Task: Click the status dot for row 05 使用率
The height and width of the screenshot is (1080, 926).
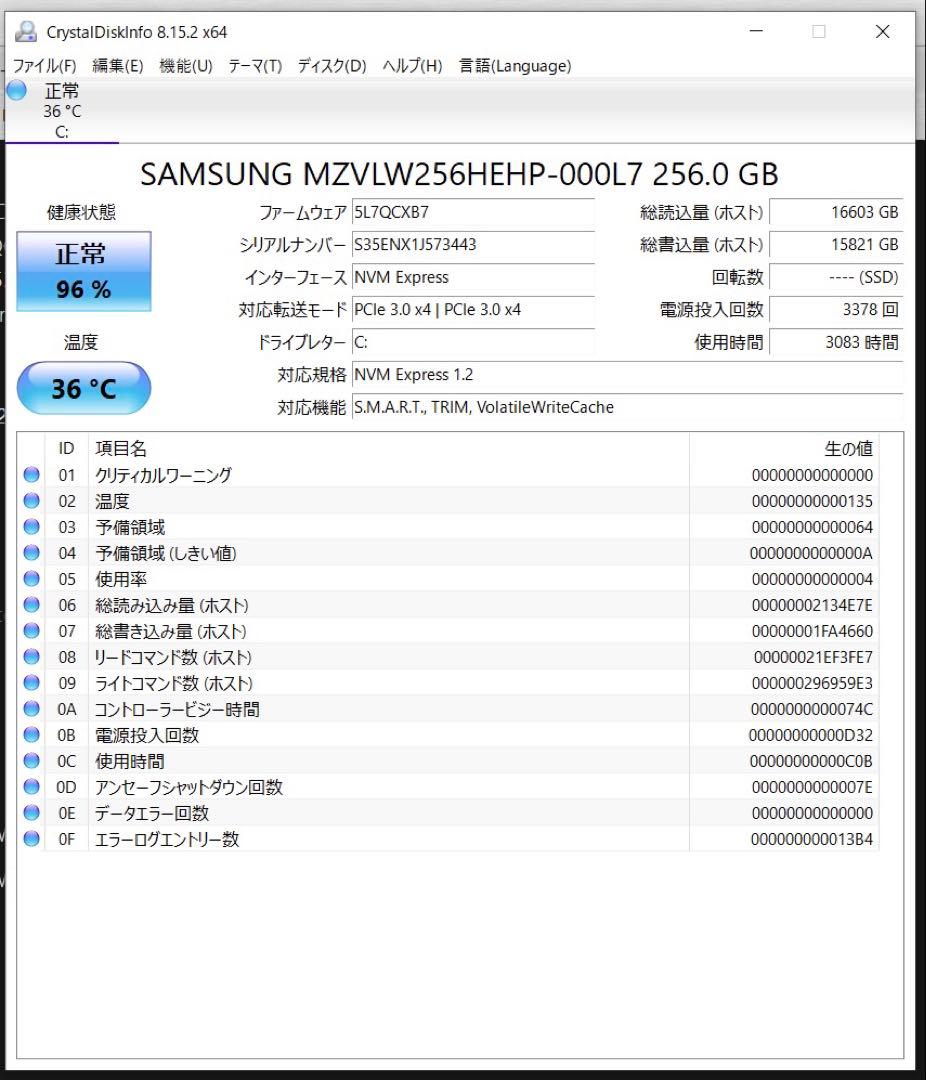Action: [x=31, y=579]
